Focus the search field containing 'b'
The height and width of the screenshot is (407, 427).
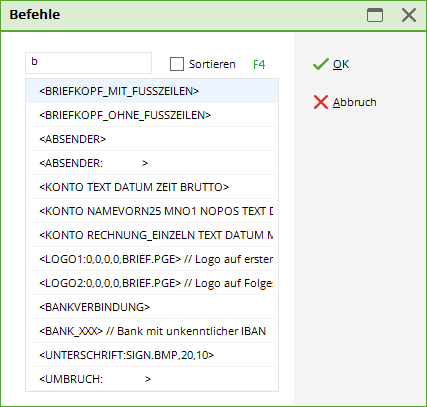tap(88, 63)
